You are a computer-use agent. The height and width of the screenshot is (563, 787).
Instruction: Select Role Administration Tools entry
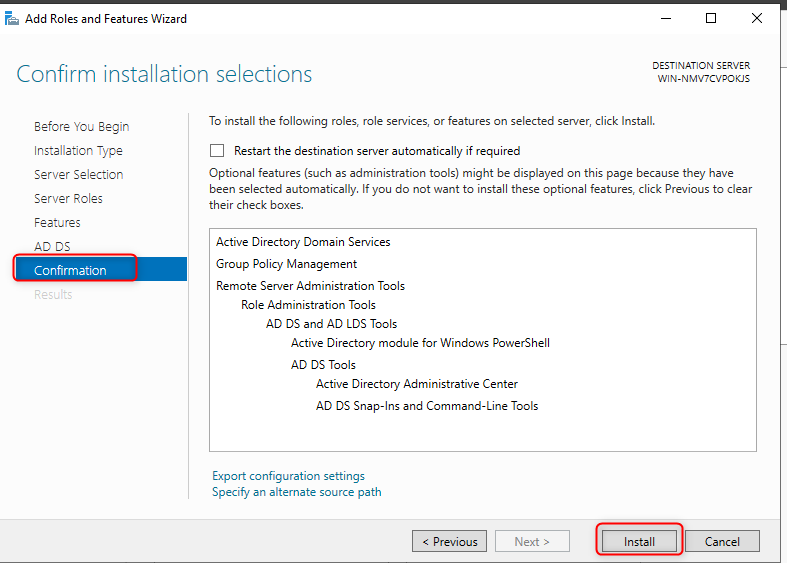click(x=308, y=305)
